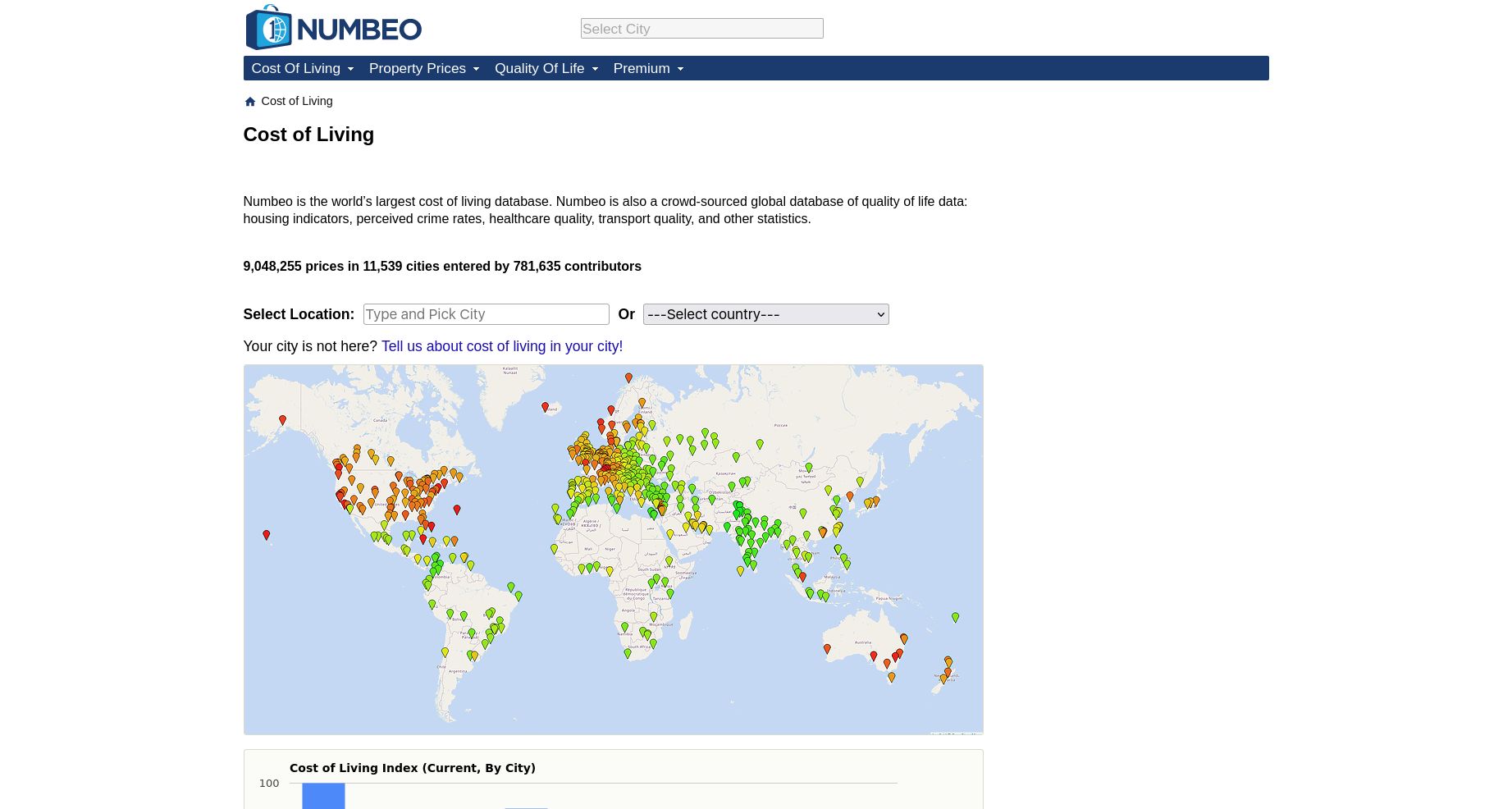
Task: Click the first blue chart bar
Action: click(x=323, y=796)
